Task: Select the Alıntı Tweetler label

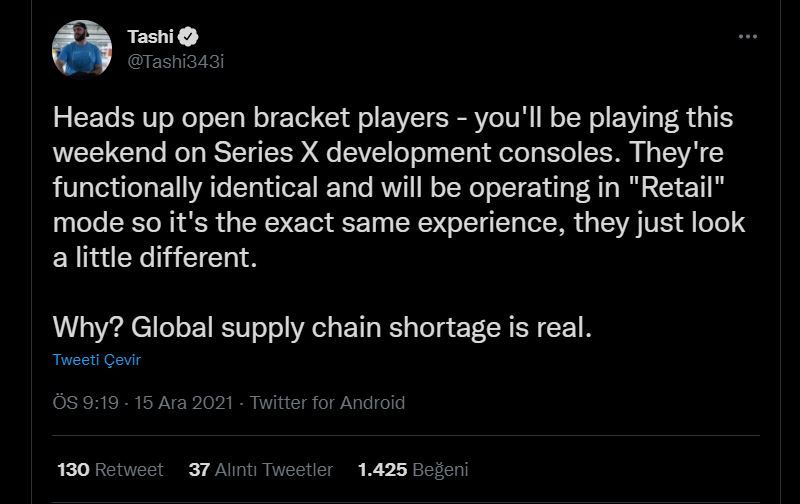Action: coord(273,470)
